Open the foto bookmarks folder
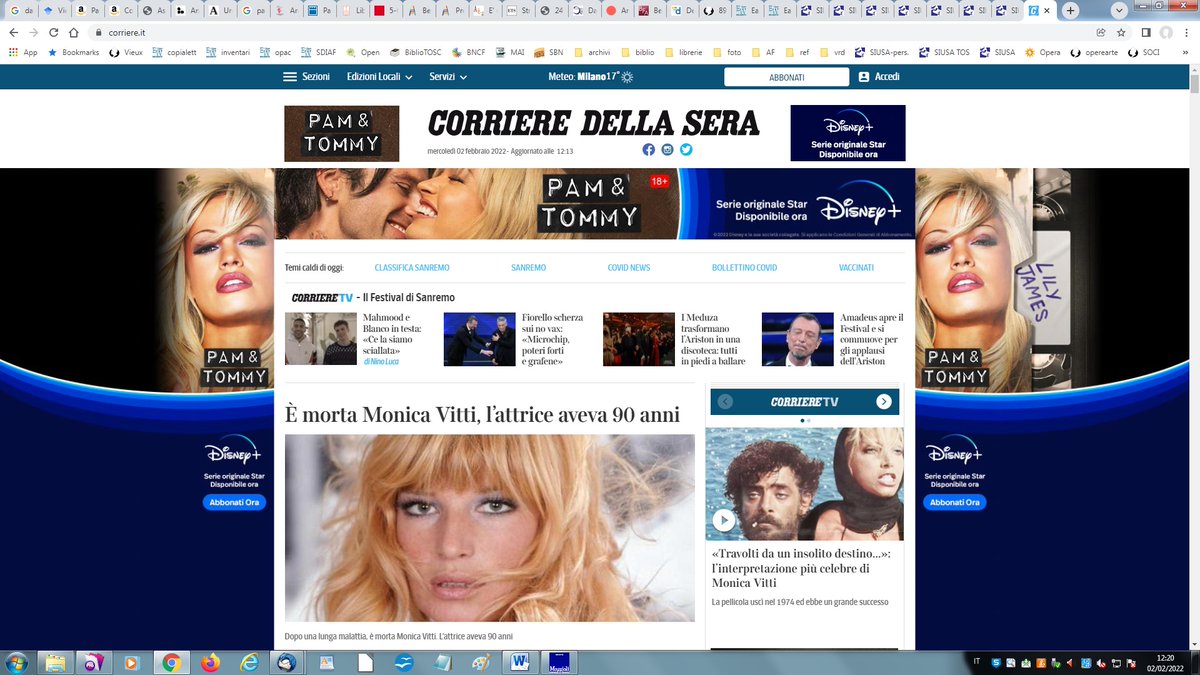 coord(727,52)
